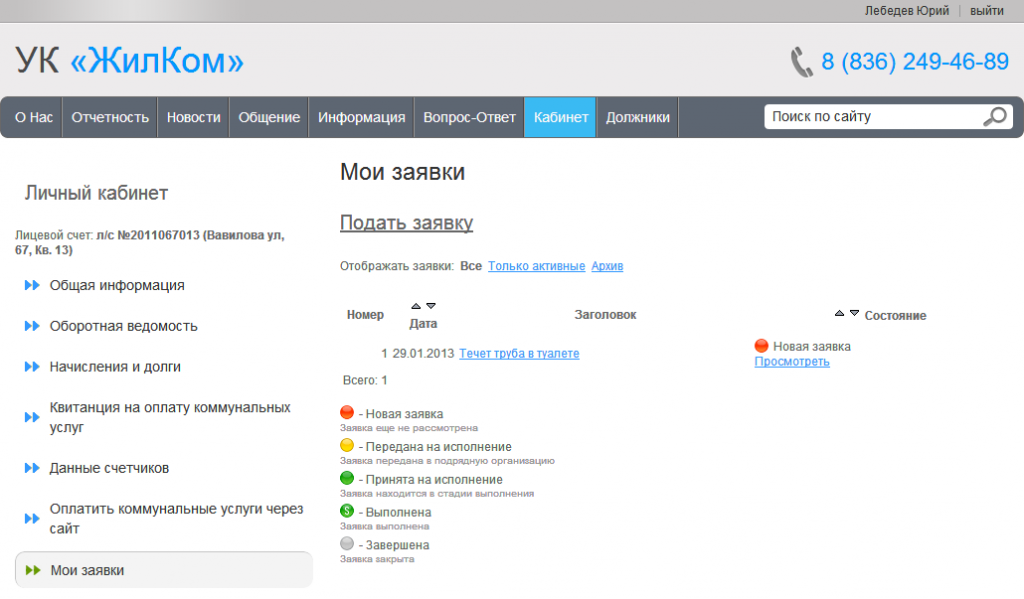Sort Состояние column with down arrow
The image size is (1024, 599).
[x=854, y=313]
